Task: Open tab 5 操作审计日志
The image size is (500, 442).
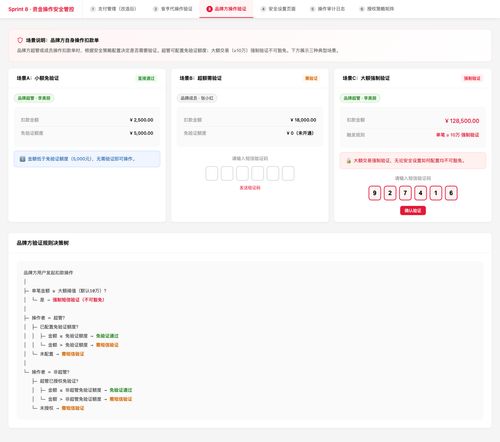Action: point(327,9)
